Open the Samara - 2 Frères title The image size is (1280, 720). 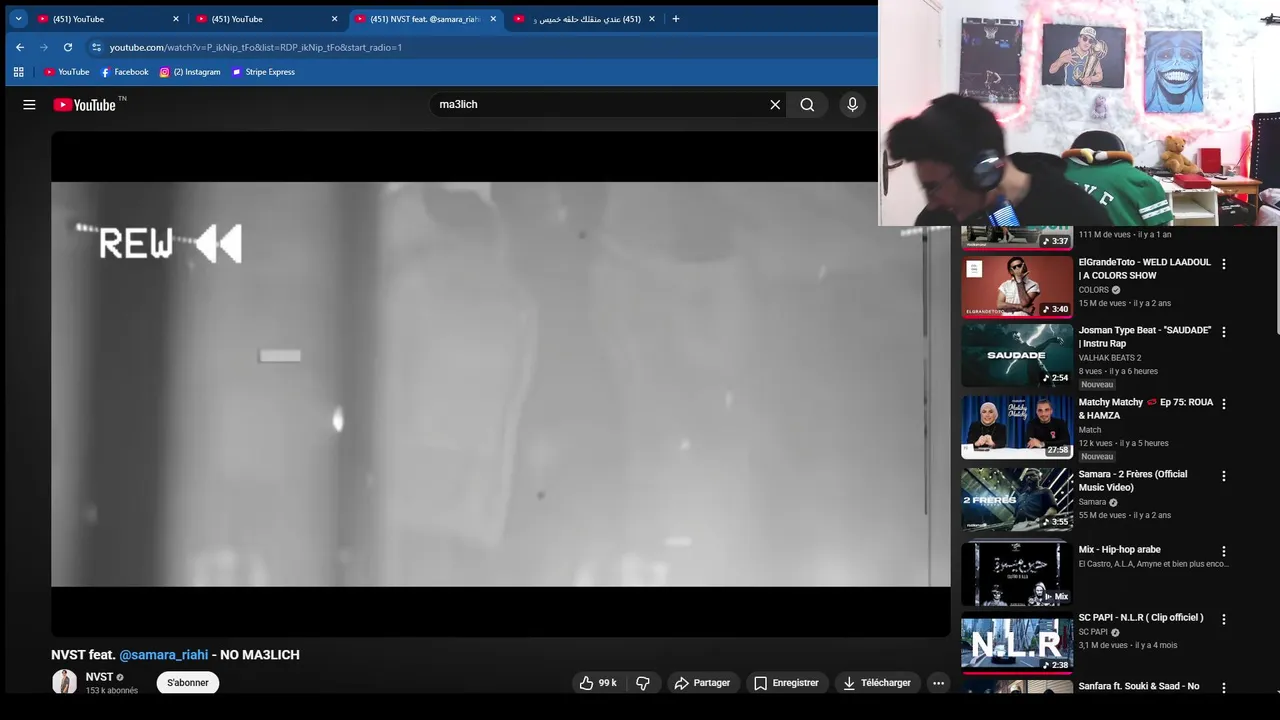(x=1133, y=480)
